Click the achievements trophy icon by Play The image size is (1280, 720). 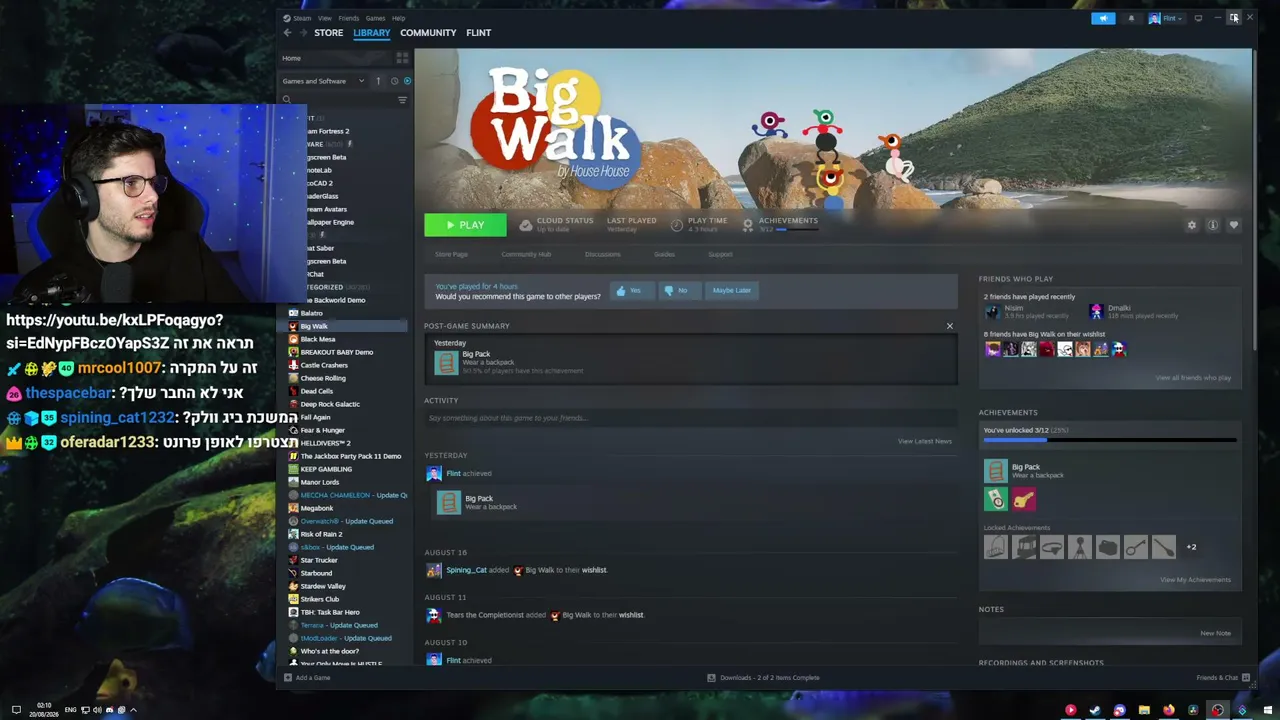[748, 224]
